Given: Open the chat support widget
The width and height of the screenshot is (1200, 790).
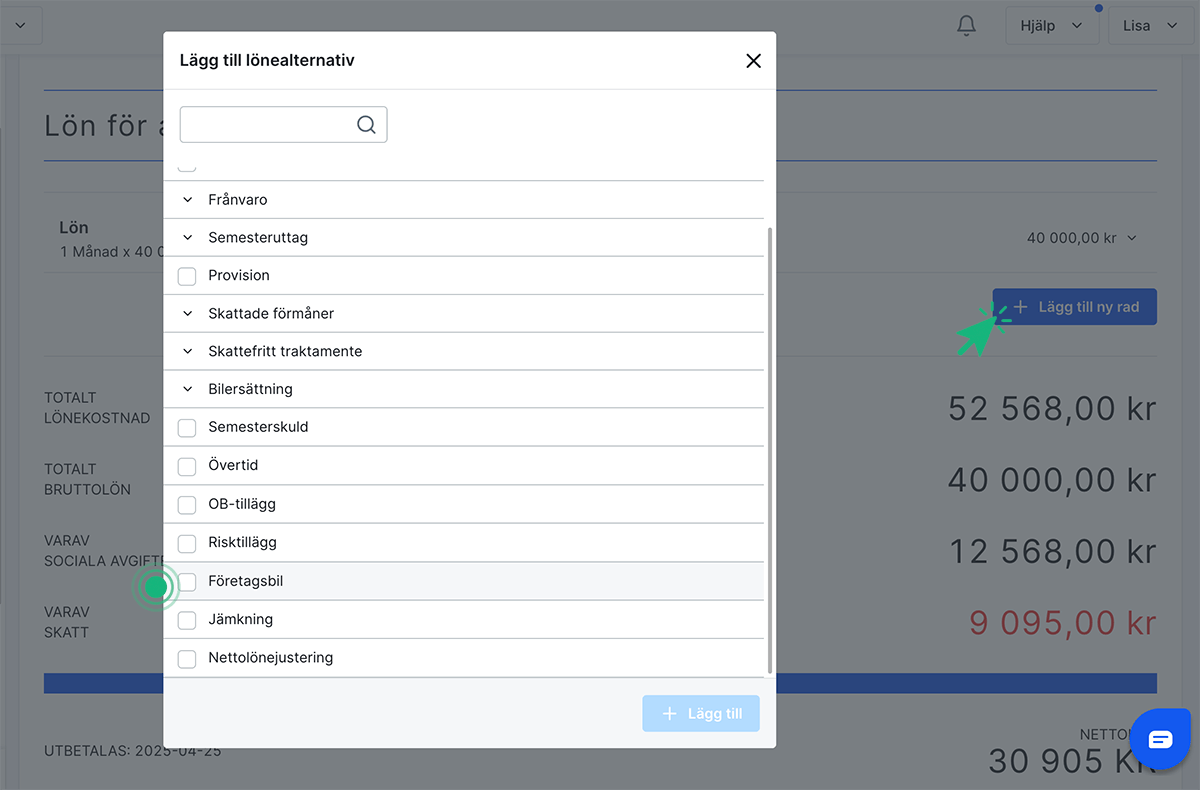Looking at the screenshot, I should [x=1160, y=739].
